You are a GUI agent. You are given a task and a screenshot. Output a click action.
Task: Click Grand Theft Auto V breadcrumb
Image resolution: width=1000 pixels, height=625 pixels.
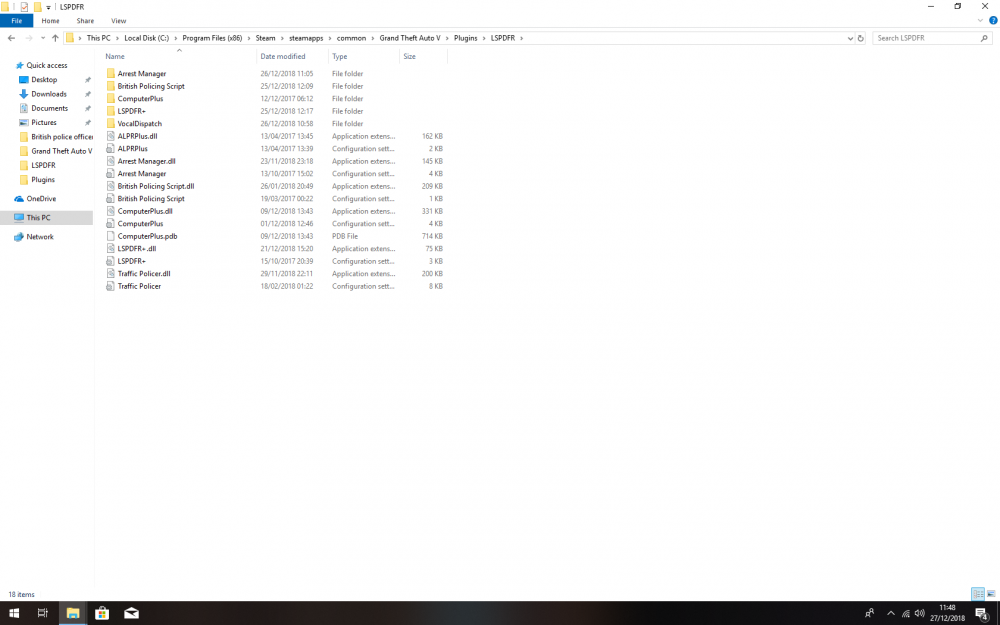410,38
